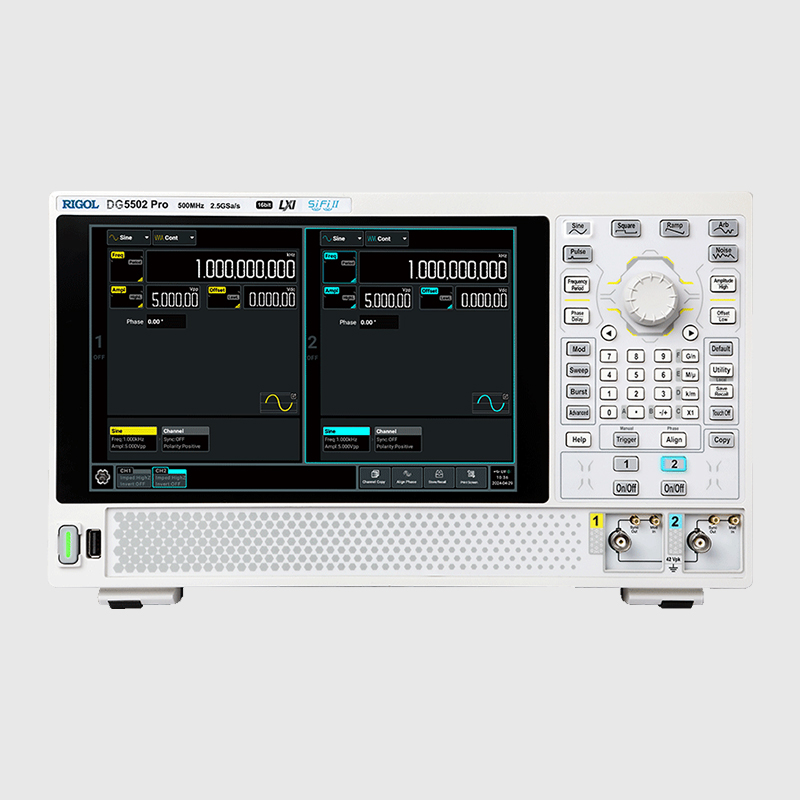The image size is (800, 800).
Task: Select the Arb waveform key
Action: pyautogui.click(x=723, y=228)
